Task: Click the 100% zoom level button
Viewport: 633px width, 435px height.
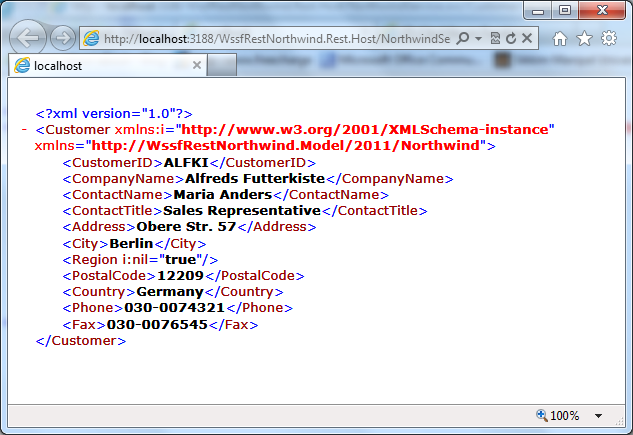Action: click(x=565, y=416)
